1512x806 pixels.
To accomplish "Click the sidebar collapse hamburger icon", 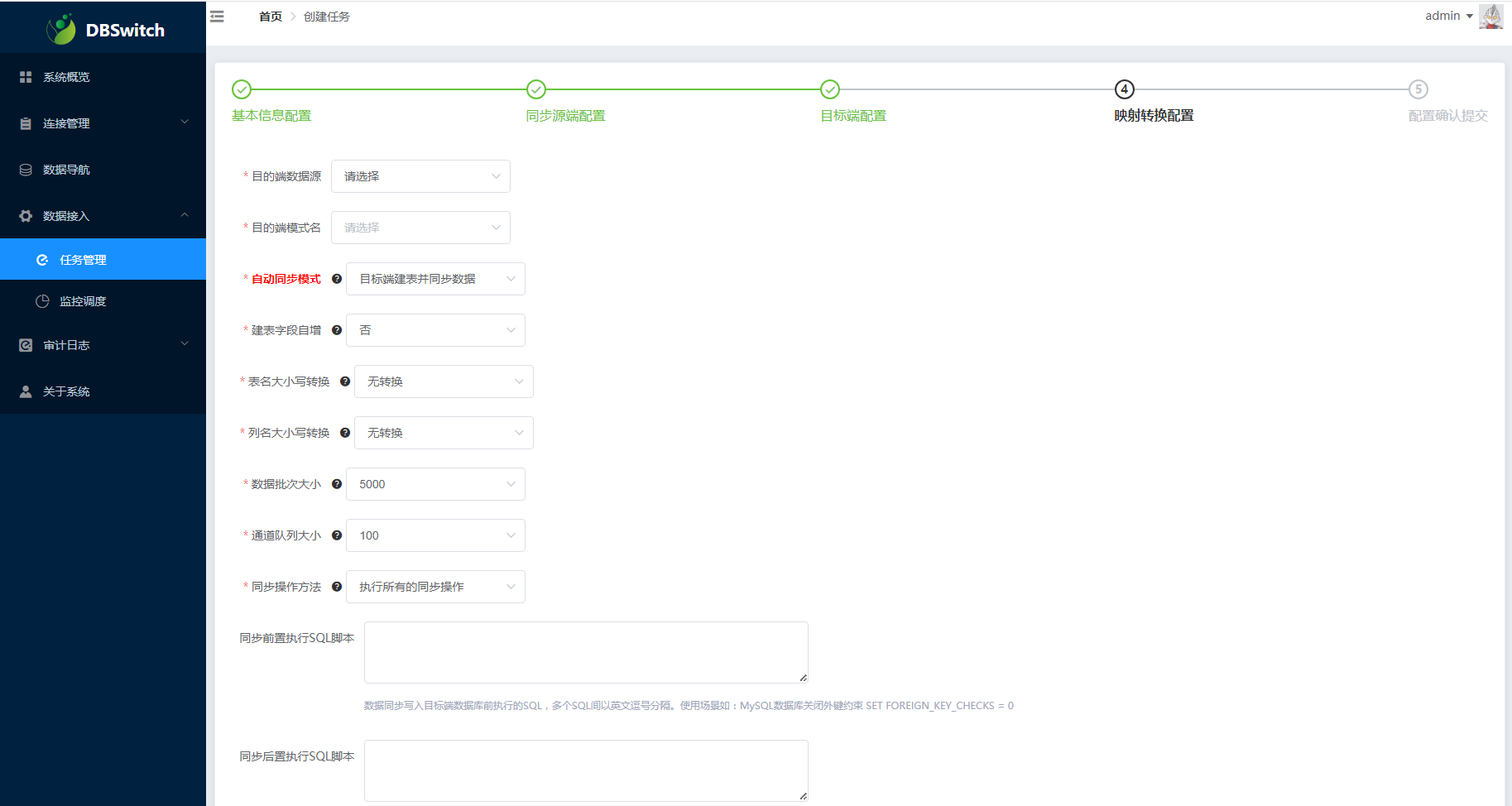I will [217, 17].
